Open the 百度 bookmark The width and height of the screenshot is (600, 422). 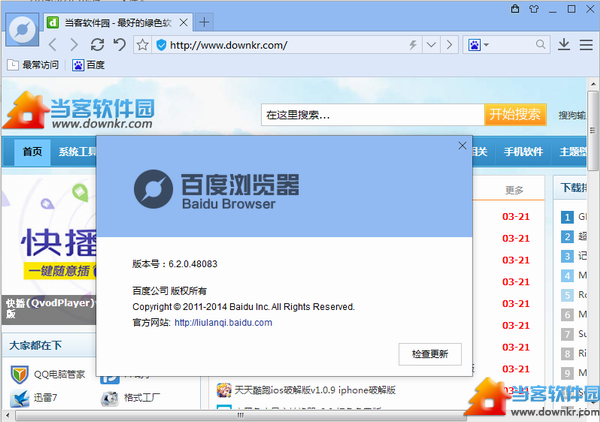[88, 65]
